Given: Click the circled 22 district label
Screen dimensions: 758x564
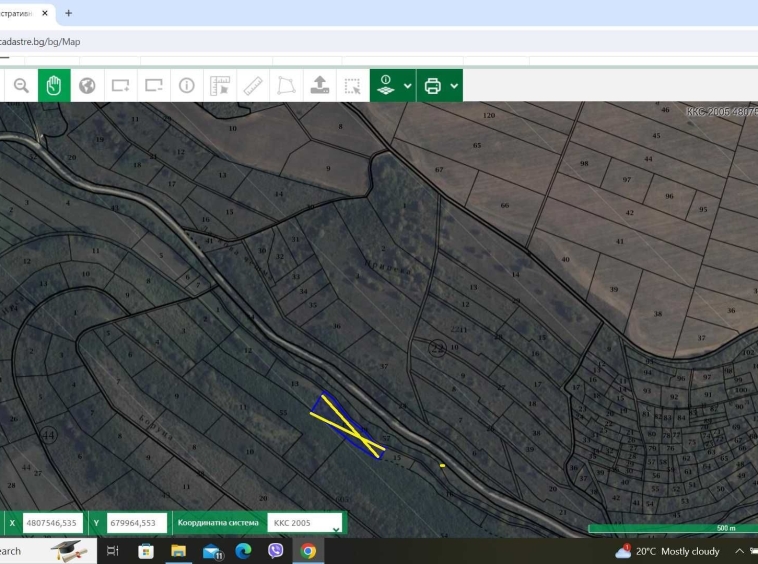Looking at the screenshot, I should point(437,348).
